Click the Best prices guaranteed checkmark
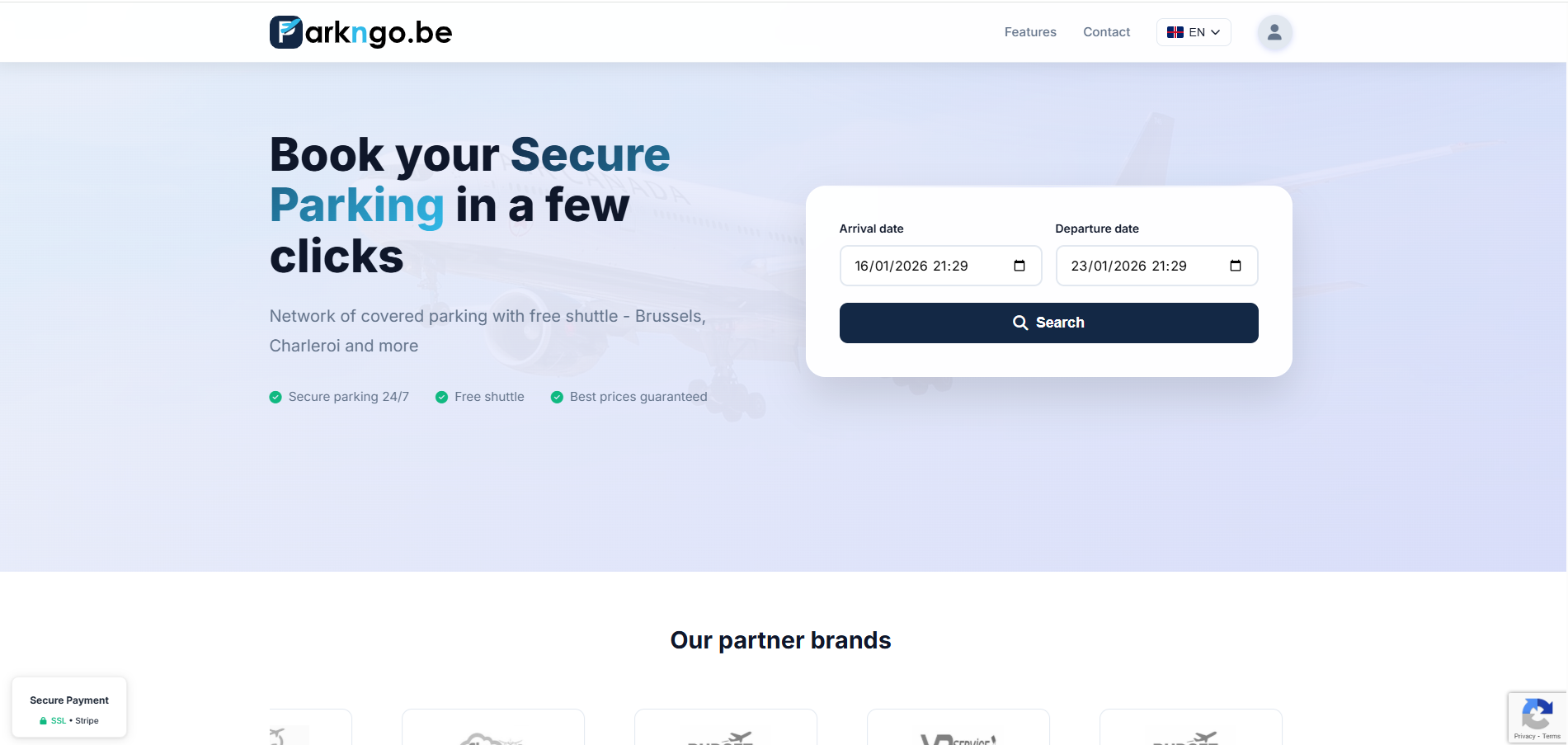The height and width of the screenshot is (745, 1568). point(557,397)
